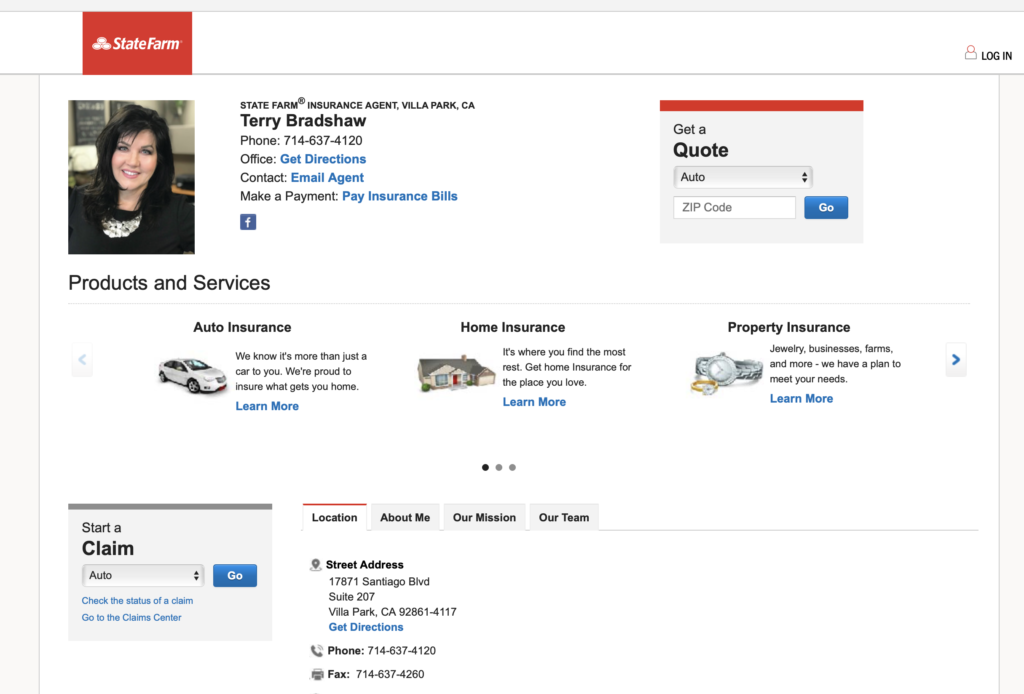Open the agent's Facebook page icon
Image resolution: width=1024 pixels, height=694 pixels.
click(x=248, y=222)
